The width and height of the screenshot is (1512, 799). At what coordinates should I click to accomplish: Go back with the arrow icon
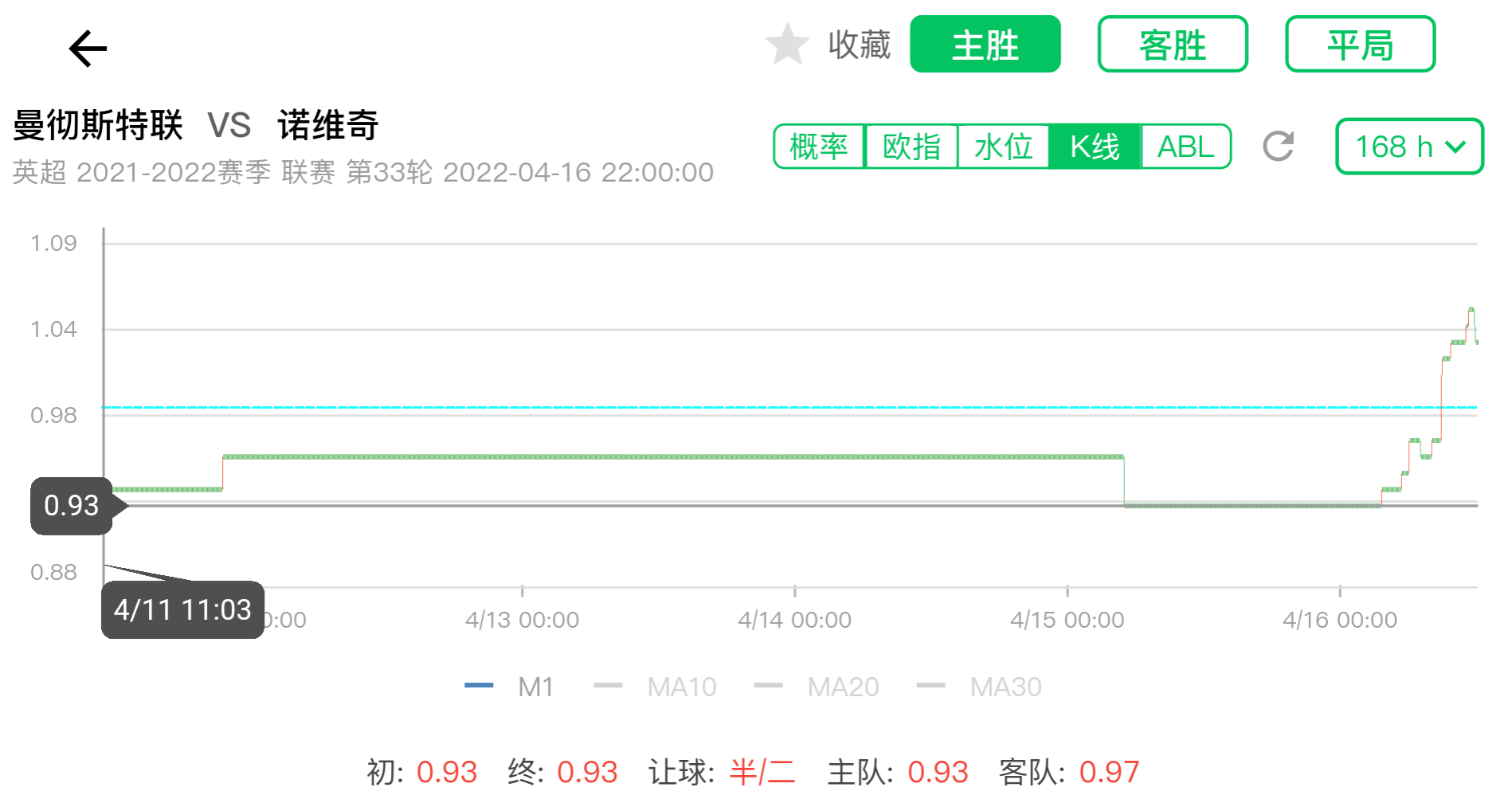88,49
